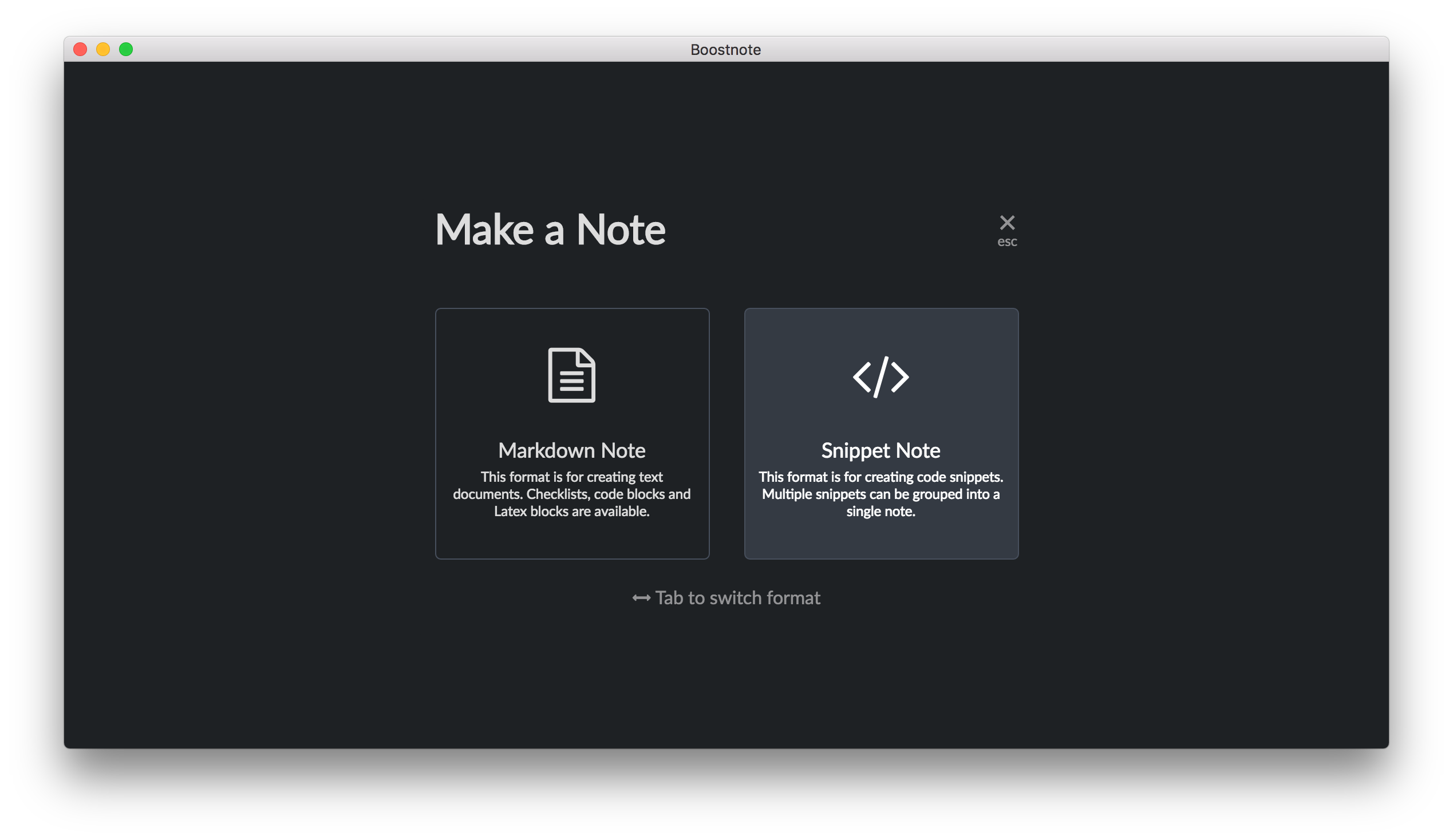
Task: Click the arrow icon beside Tab to switch format
Action: tap(640, 598)
